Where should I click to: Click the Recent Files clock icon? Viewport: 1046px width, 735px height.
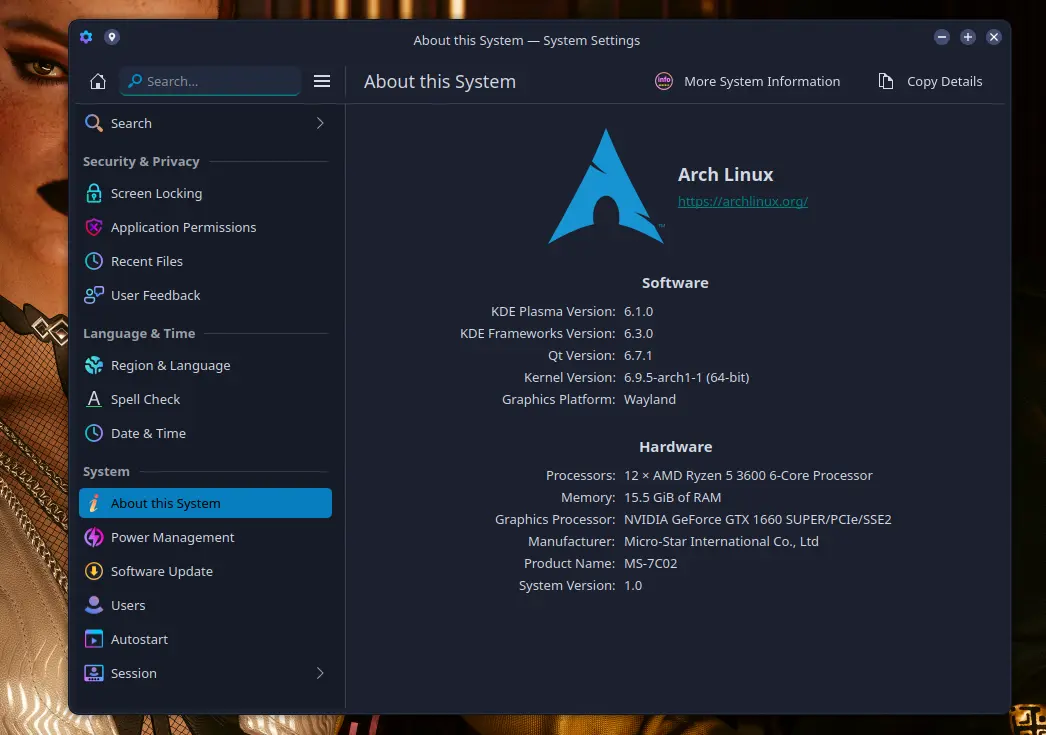click(94, 261)
